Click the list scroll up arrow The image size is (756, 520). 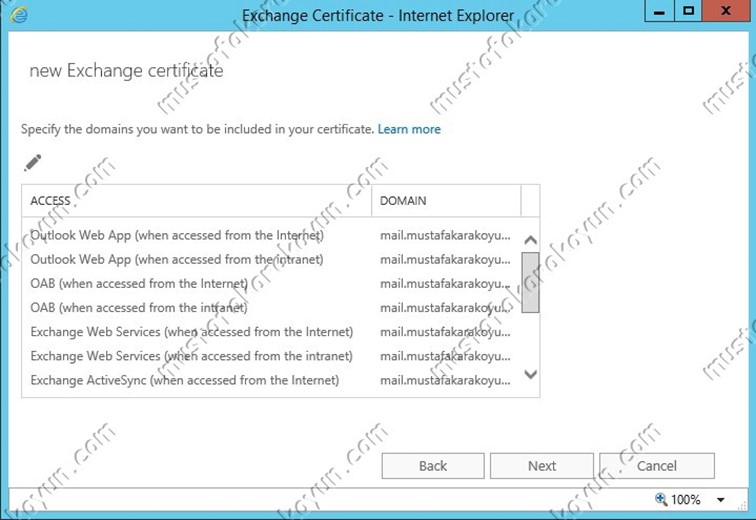[530, 240]
